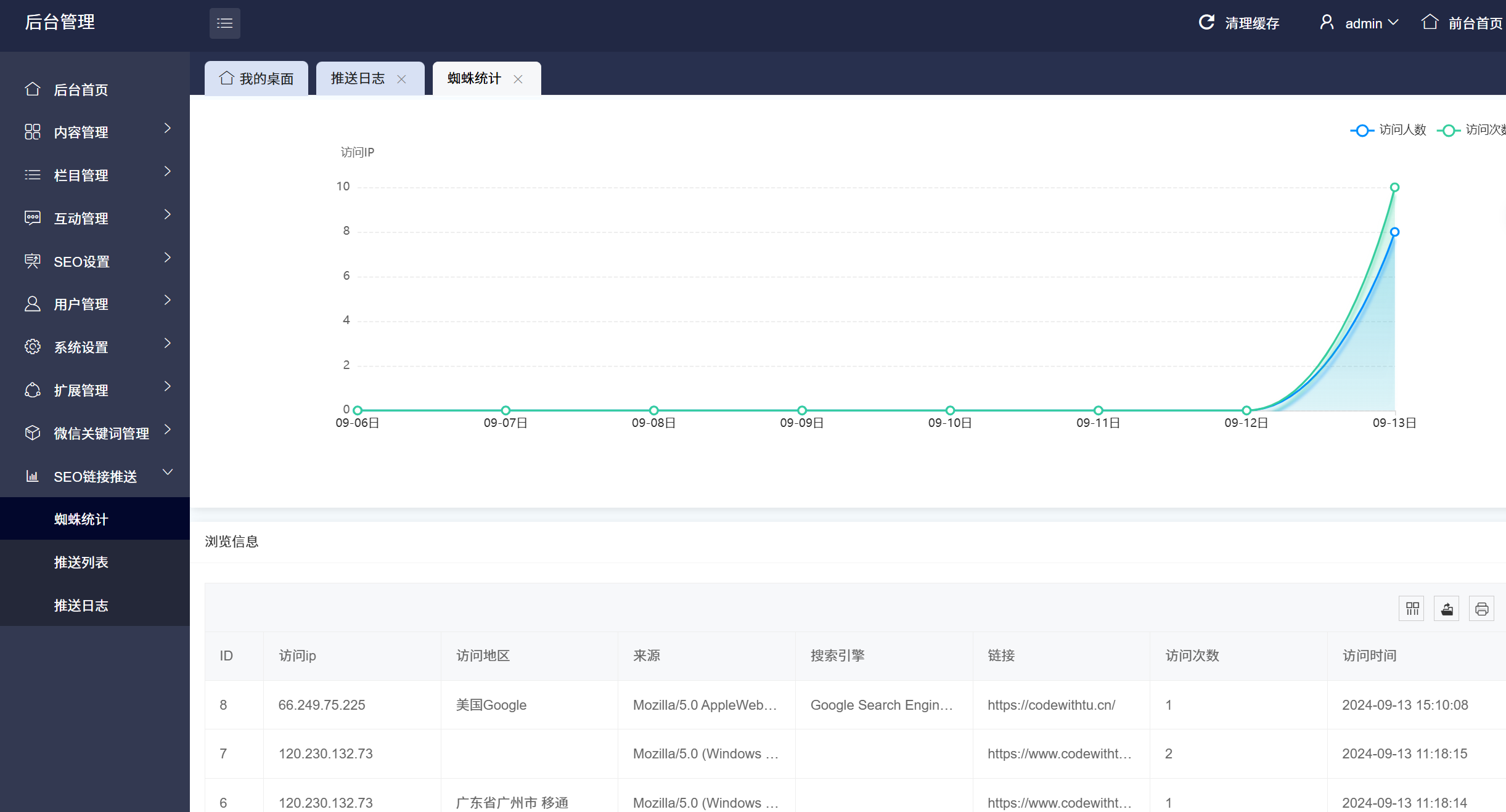Click the 后台首页 home icon in sidebar
Screen dimensions: 1506x812
pos(33,89)
